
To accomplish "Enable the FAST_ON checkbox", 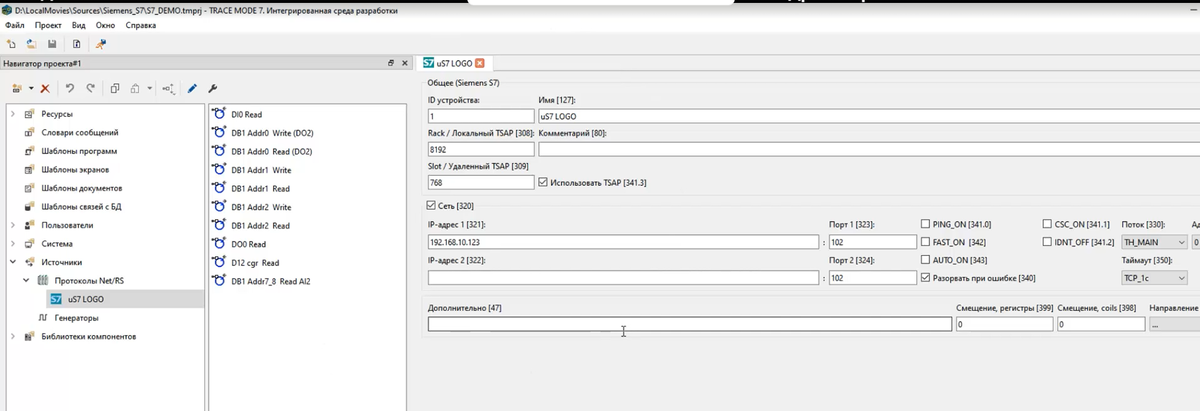I will tap(925, 242).
